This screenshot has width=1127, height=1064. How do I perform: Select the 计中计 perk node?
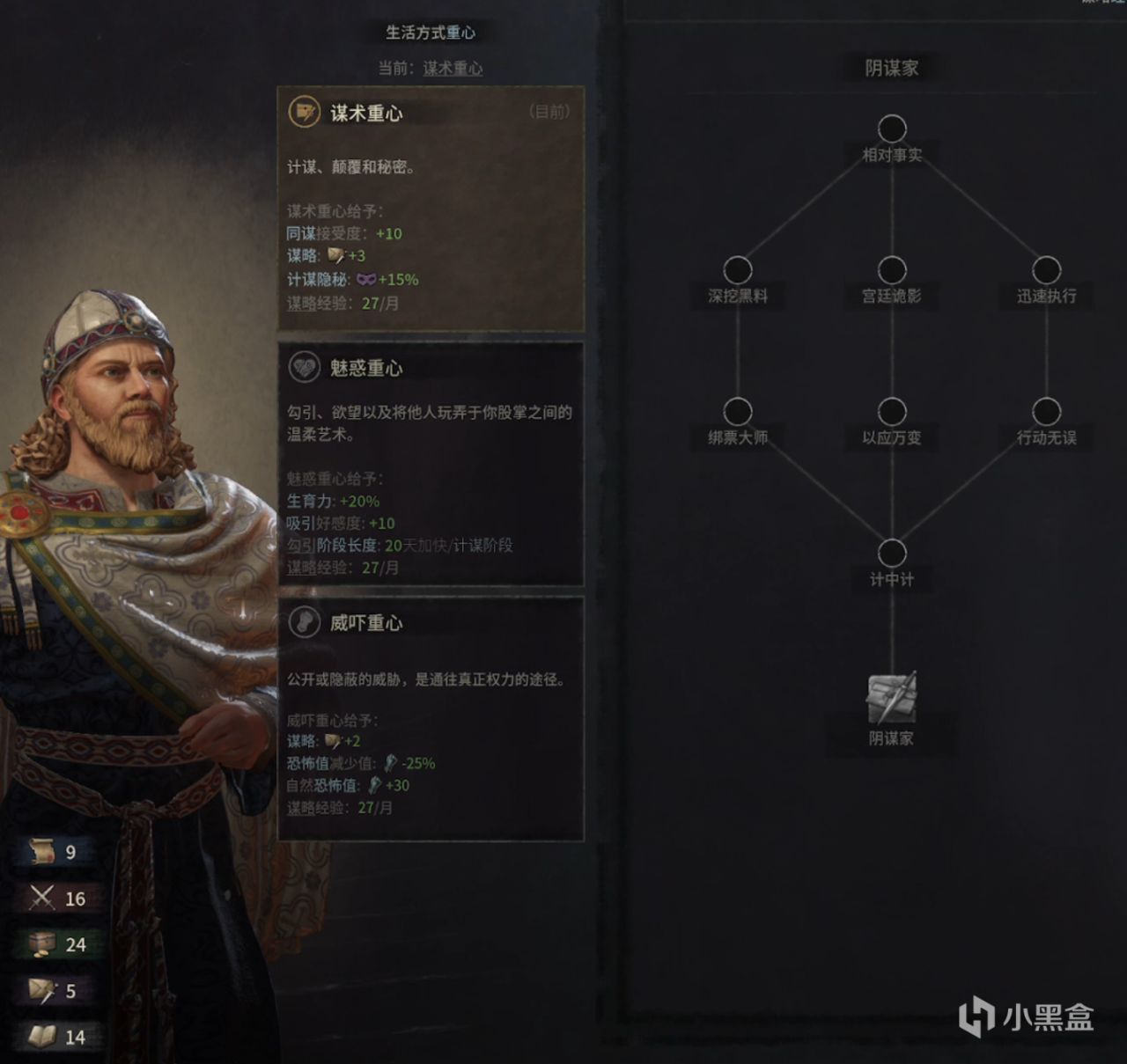[892, 553]
